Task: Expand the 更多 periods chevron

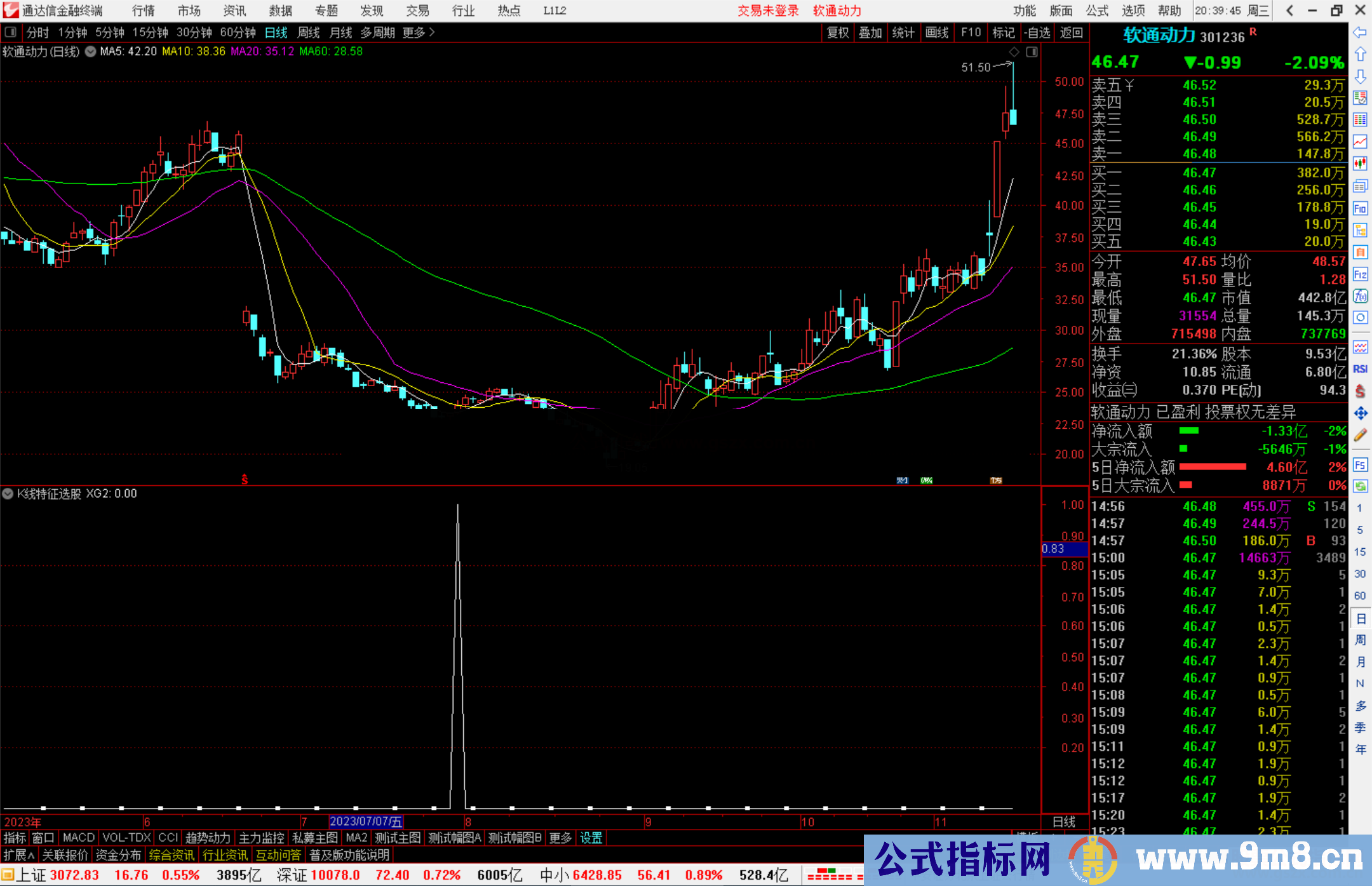Action: pyautogui.click(x=432, y=32)
